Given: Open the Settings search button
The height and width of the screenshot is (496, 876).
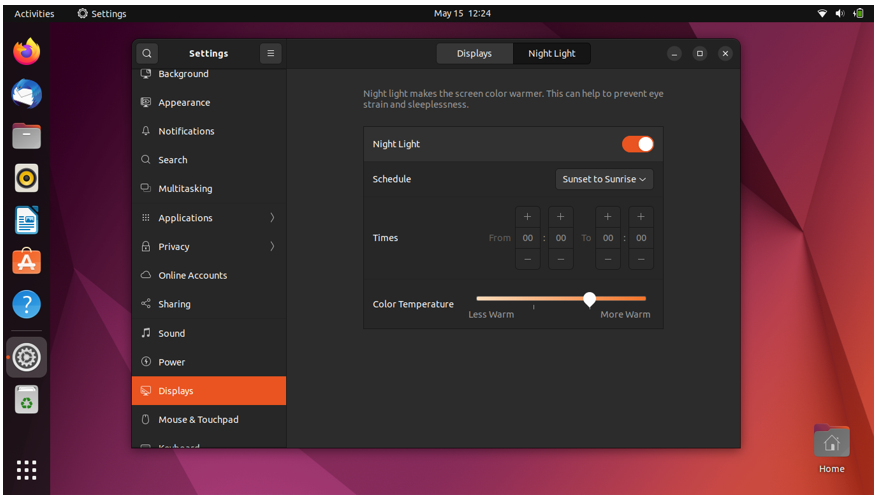Looking at the screenshot, I should tap(146, 54).
